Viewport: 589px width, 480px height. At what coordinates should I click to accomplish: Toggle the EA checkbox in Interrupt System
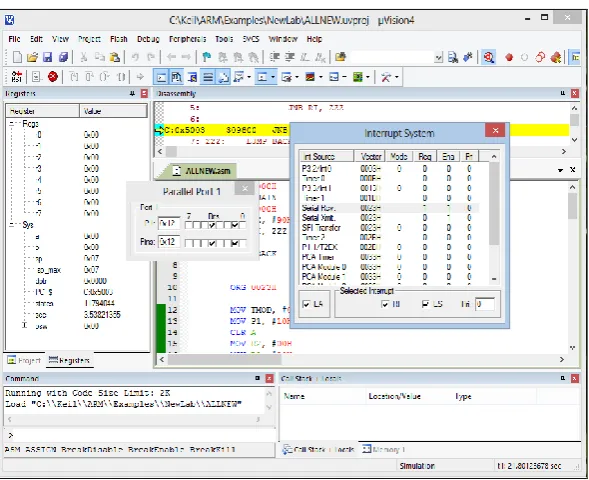[306, 304]
